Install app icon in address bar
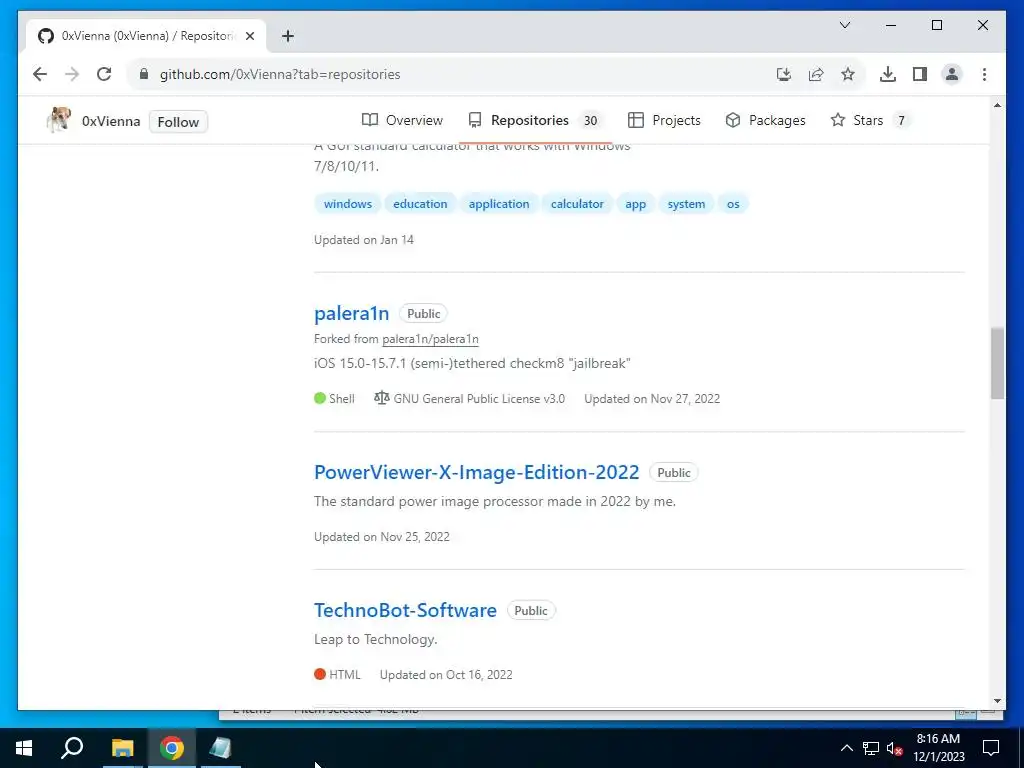This screenshot has height=768, width=1024. click(784, 74)
